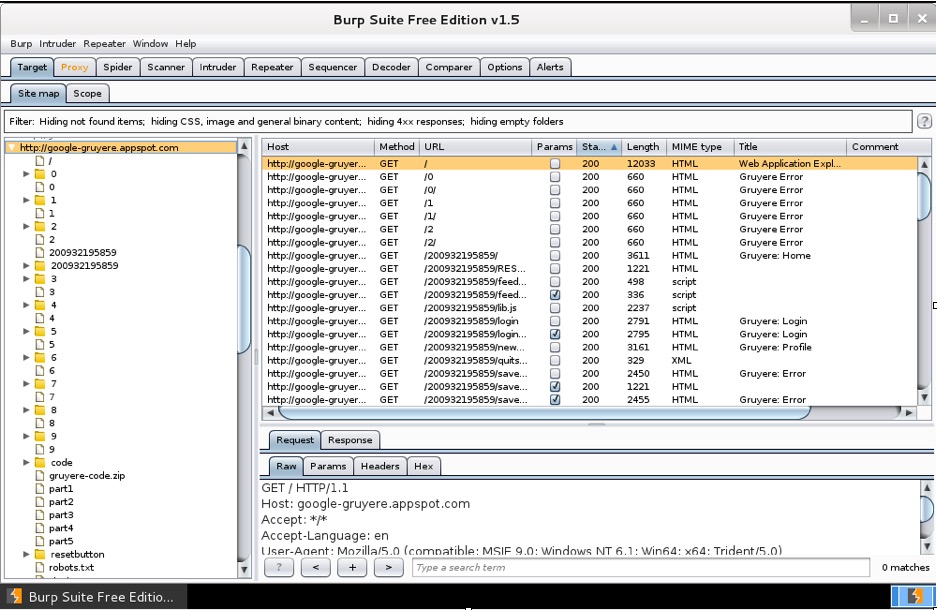Click the help question-mark icon beside the filter bar
The width and height of the screenshot is (937, 610).
[x=924, y=121]
